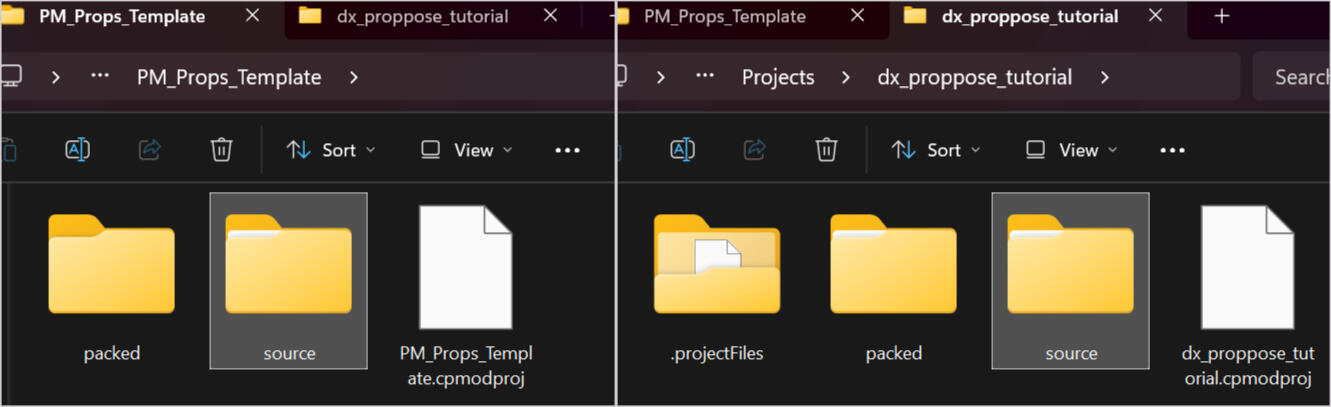Open View dropdown in right window
Image resolution: width=1331 pixels, height=407 pixels.
[1071, 150]
